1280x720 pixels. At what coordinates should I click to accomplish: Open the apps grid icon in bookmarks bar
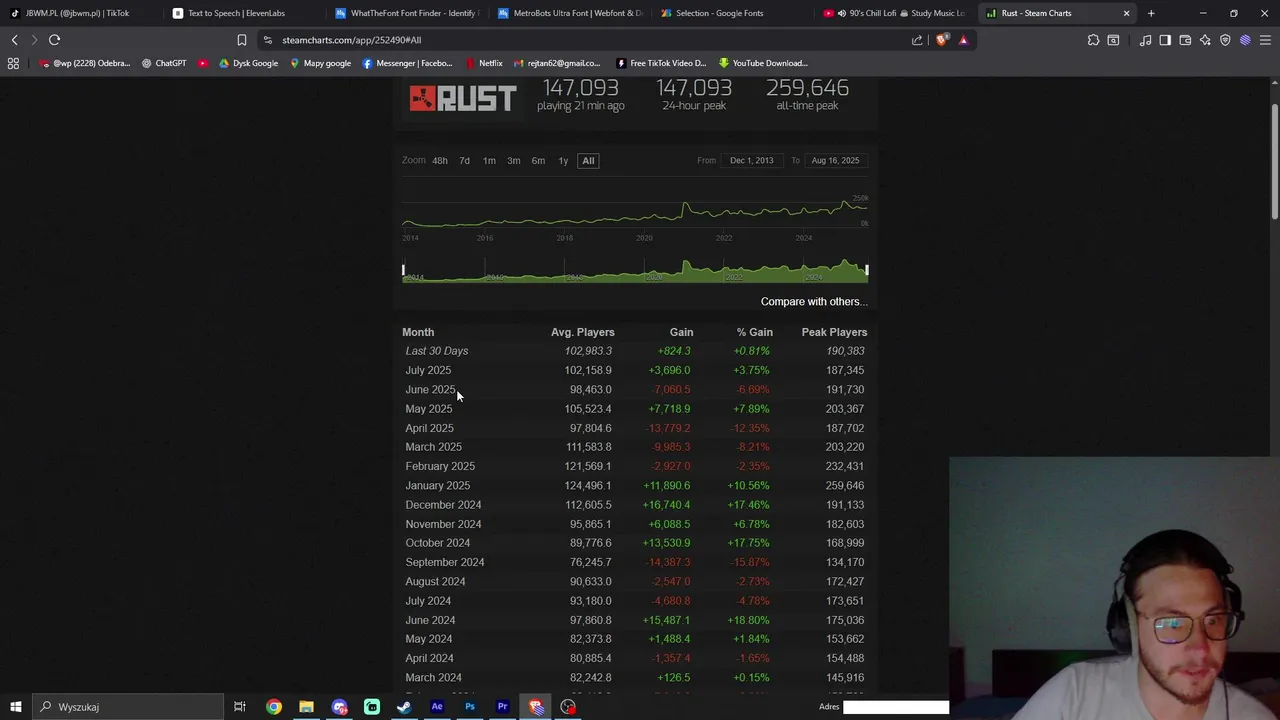[x=13, y=63]
